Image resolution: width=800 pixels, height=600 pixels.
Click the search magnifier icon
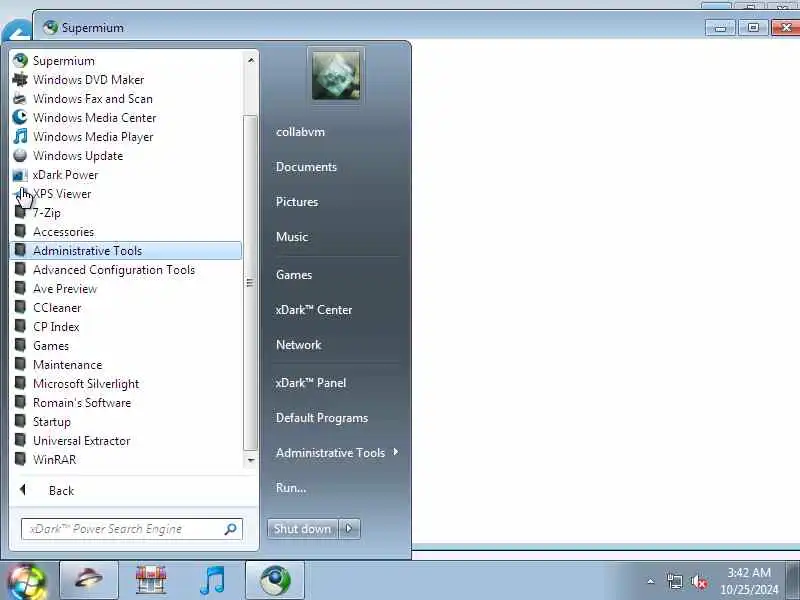(x=231, y=529)
